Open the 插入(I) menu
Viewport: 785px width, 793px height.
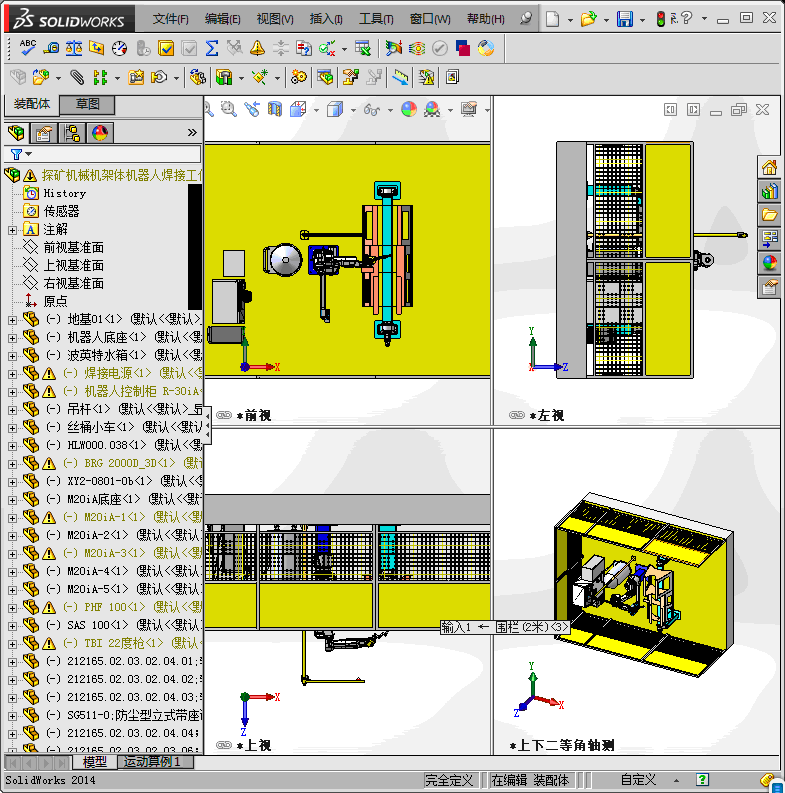click(326, 19)
